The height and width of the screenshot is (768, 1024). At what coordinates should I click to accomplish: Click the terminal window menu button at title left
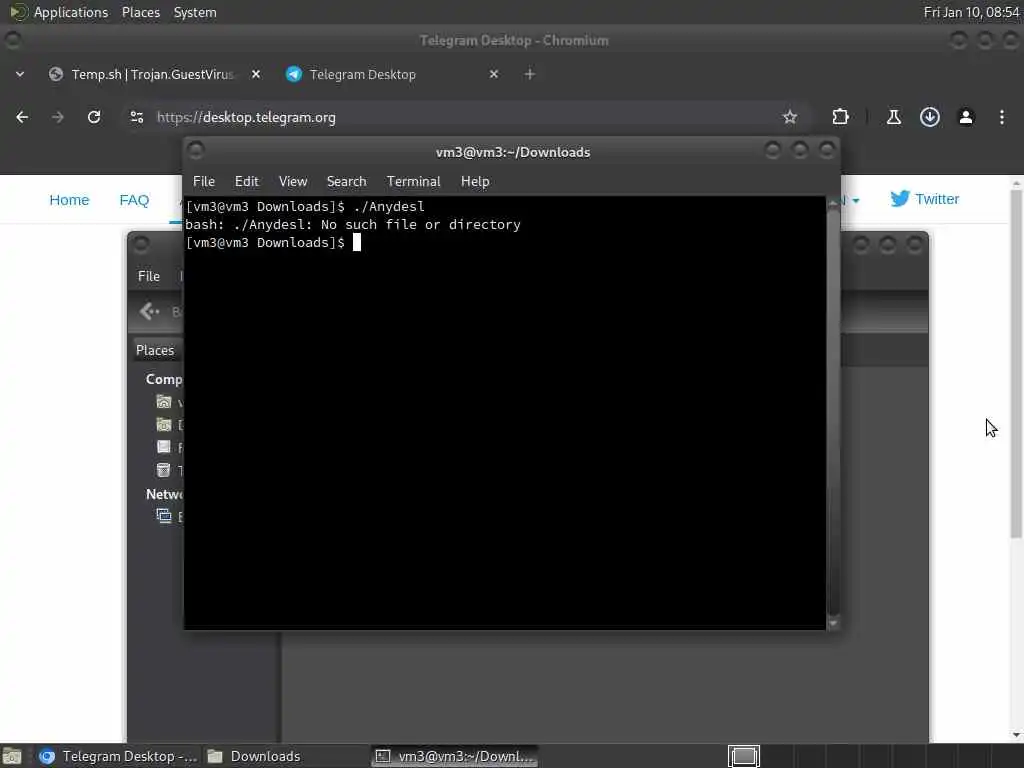tap(195, 151)
